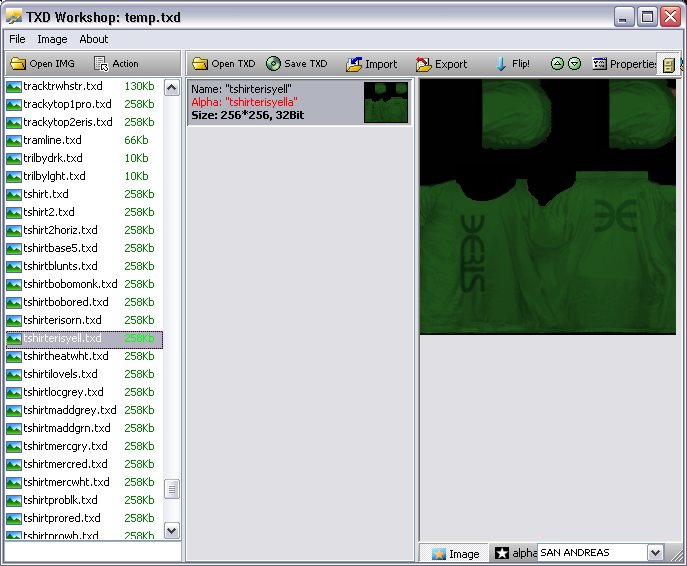Minimize the TXD Workshop window
Screen dimensions: 687x566
tap(623, 17)
